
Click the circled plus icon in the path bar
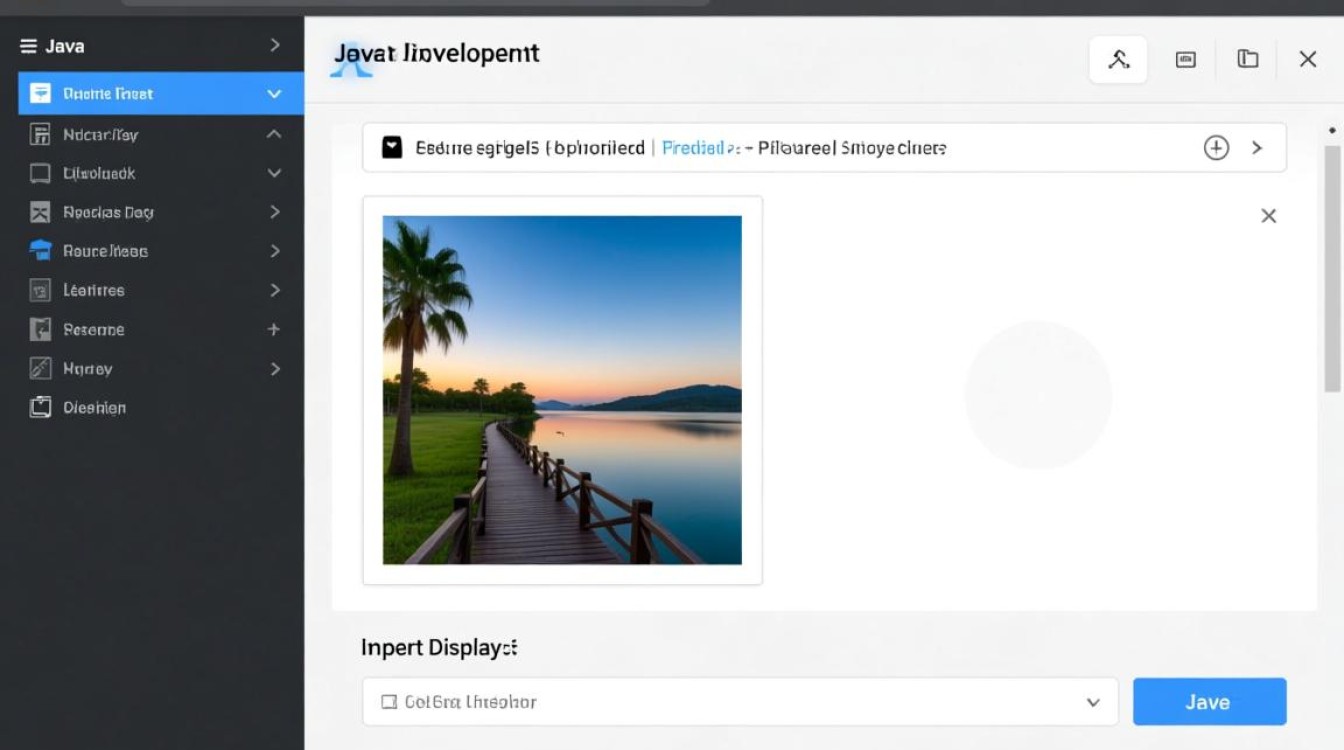point(1215,148)
